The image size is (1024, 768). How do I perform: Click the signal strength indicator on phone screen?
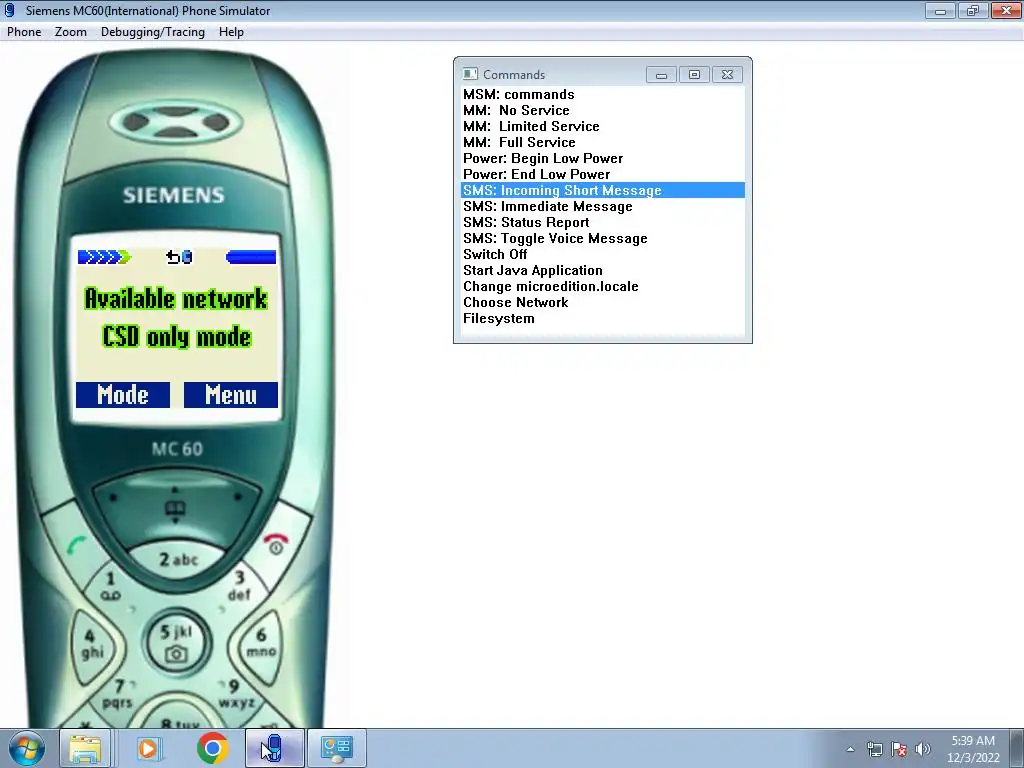(x=104, y=257)
